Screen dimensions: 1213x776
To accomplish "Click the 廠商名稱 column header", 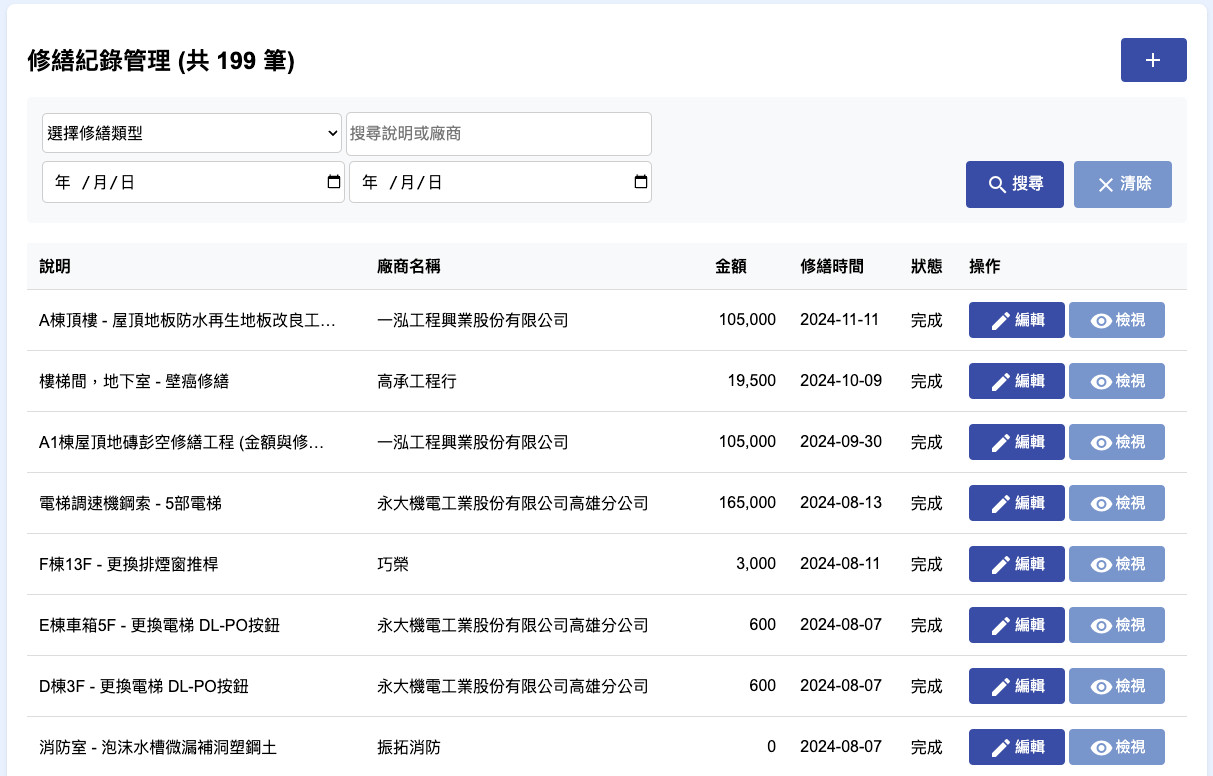I will point(409,266).
